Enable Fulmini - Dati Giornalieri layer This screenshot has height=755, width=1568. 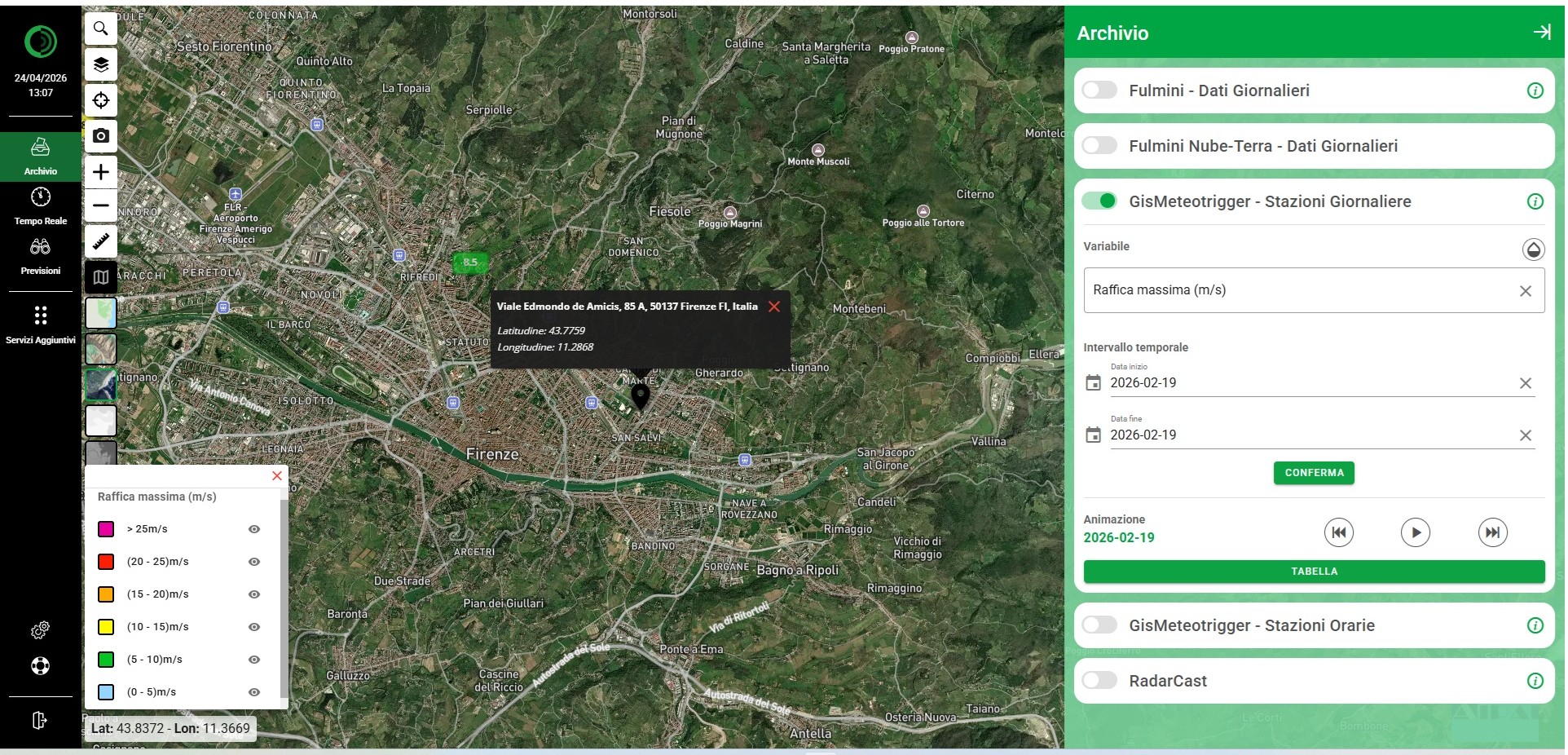(x=1099, y=91)
